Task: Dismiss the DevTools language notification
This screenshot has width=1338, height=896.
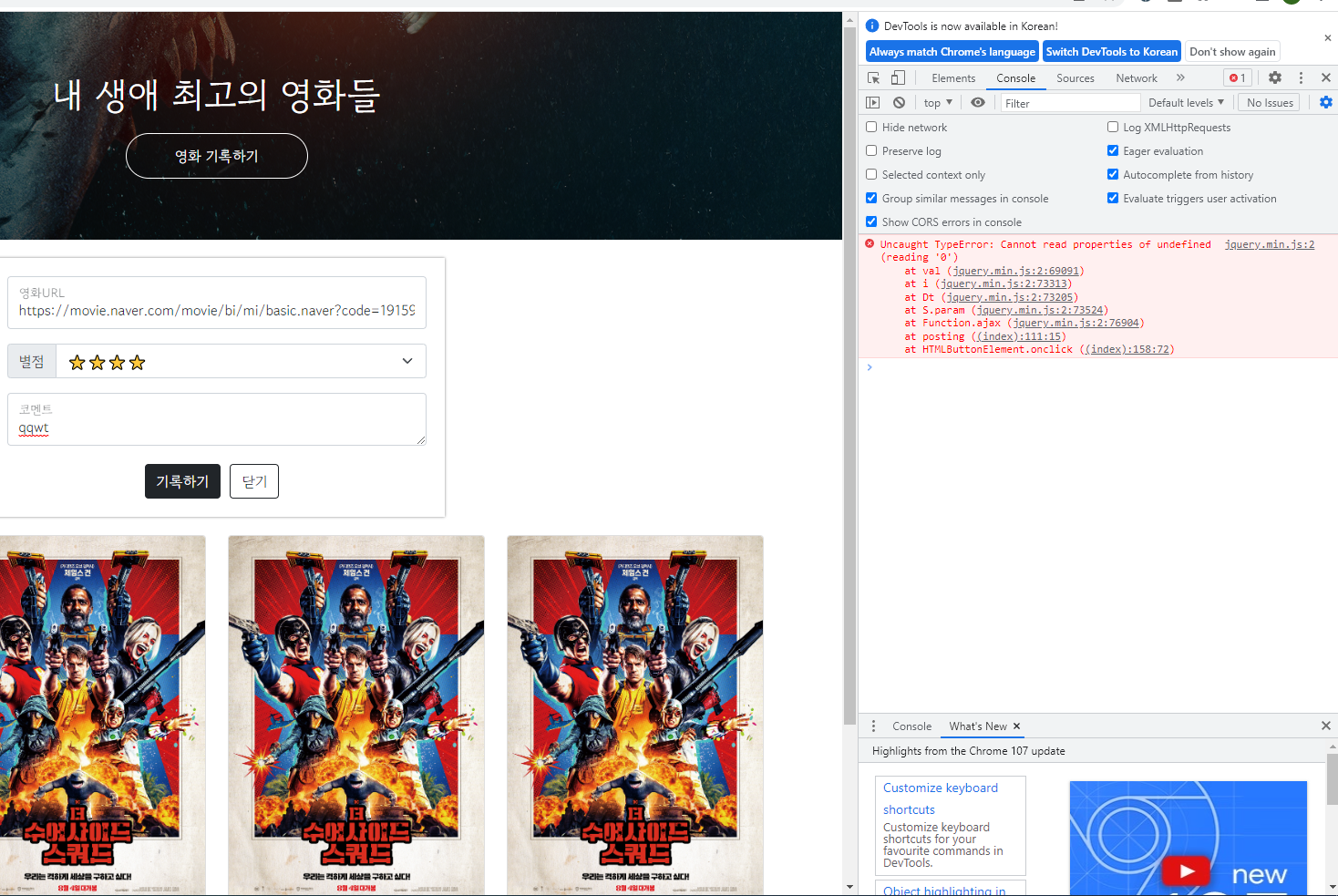Action: pyautogui.click(x=1328, y=38)
